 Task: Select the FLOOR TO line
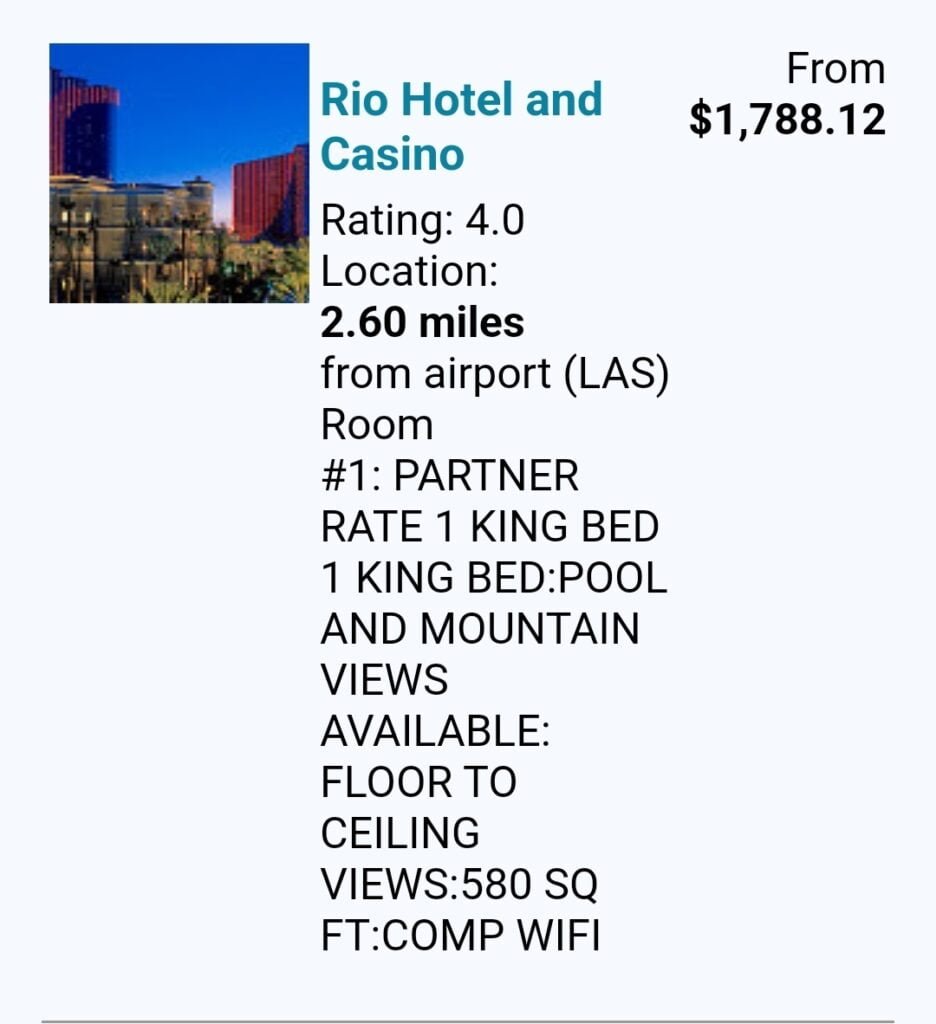419,782
